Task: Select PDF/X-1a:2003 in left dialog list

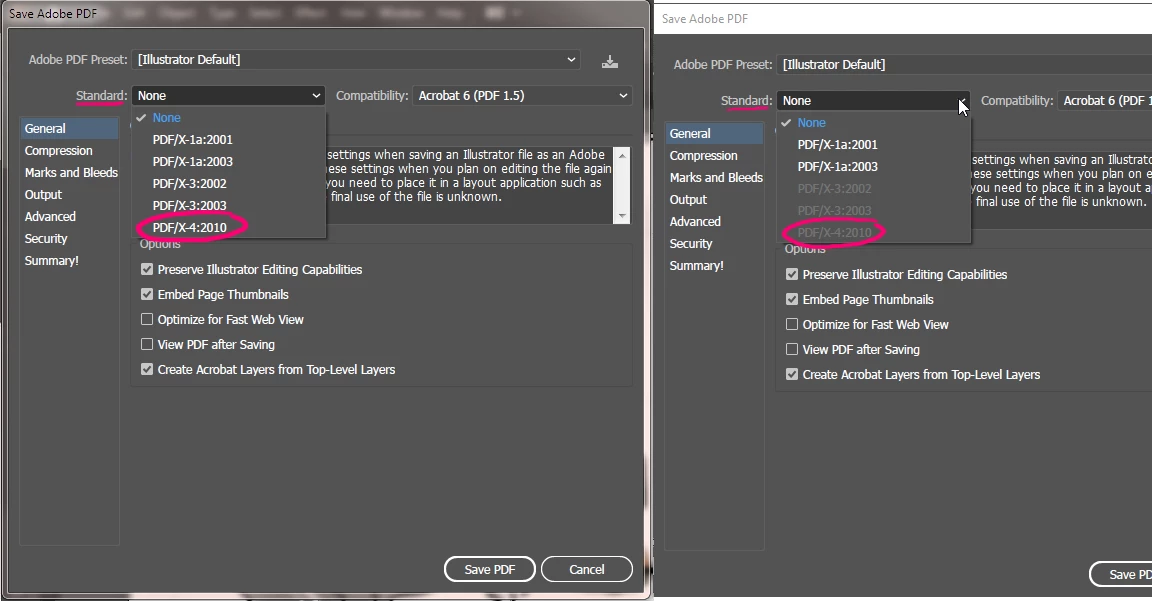Action: click(192, 162)
